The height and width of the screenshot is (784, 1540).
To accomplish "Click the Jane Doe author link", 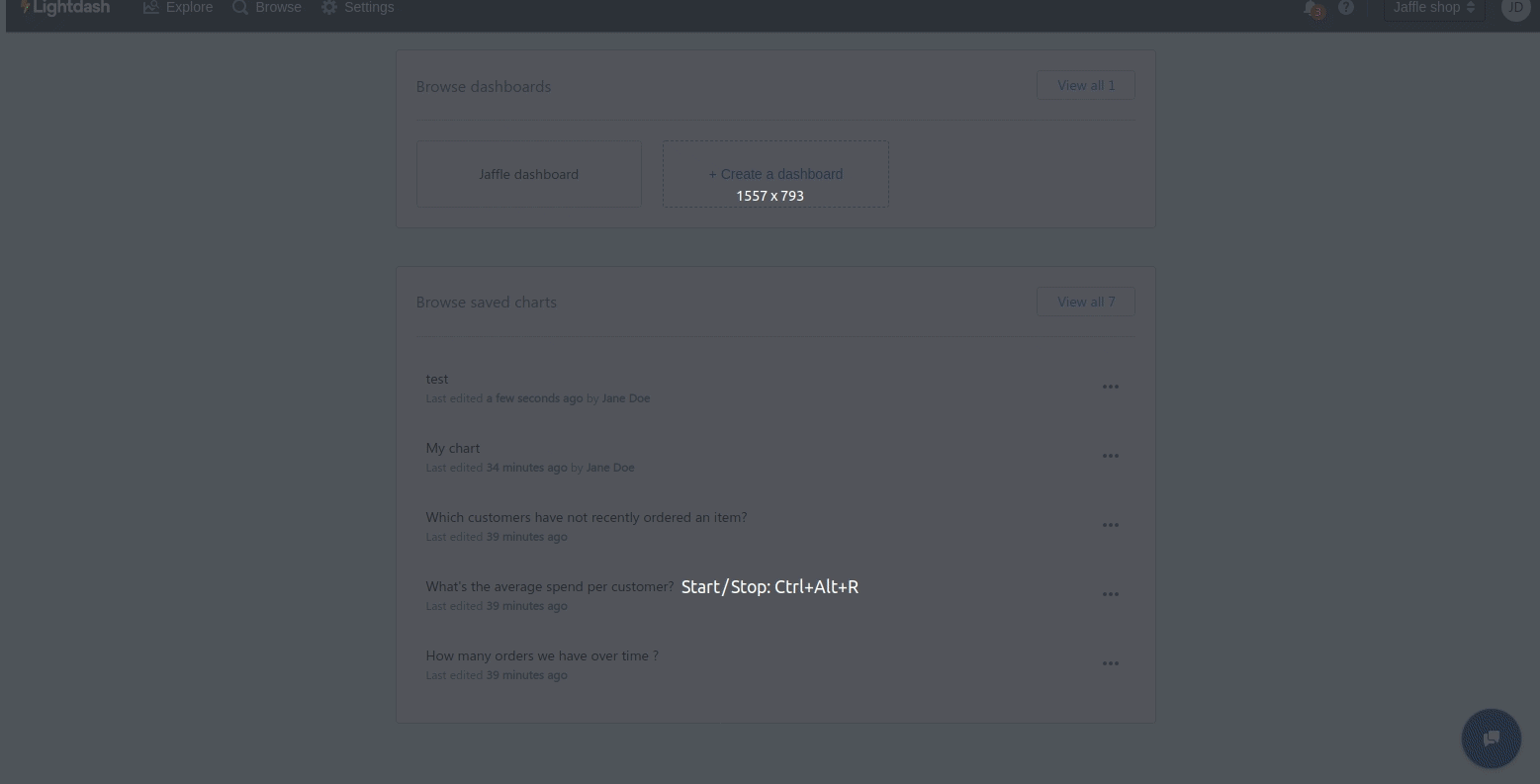I will pos(625,397).
